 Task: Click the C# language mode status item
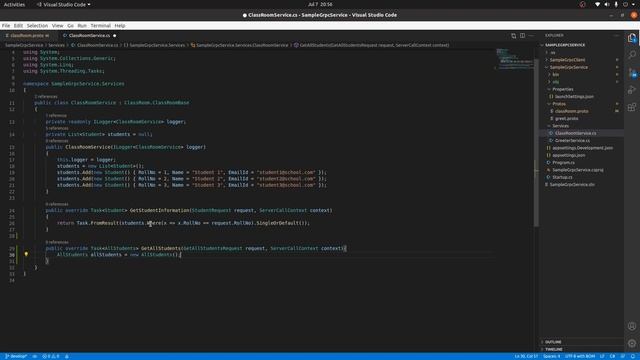point(612,356)
